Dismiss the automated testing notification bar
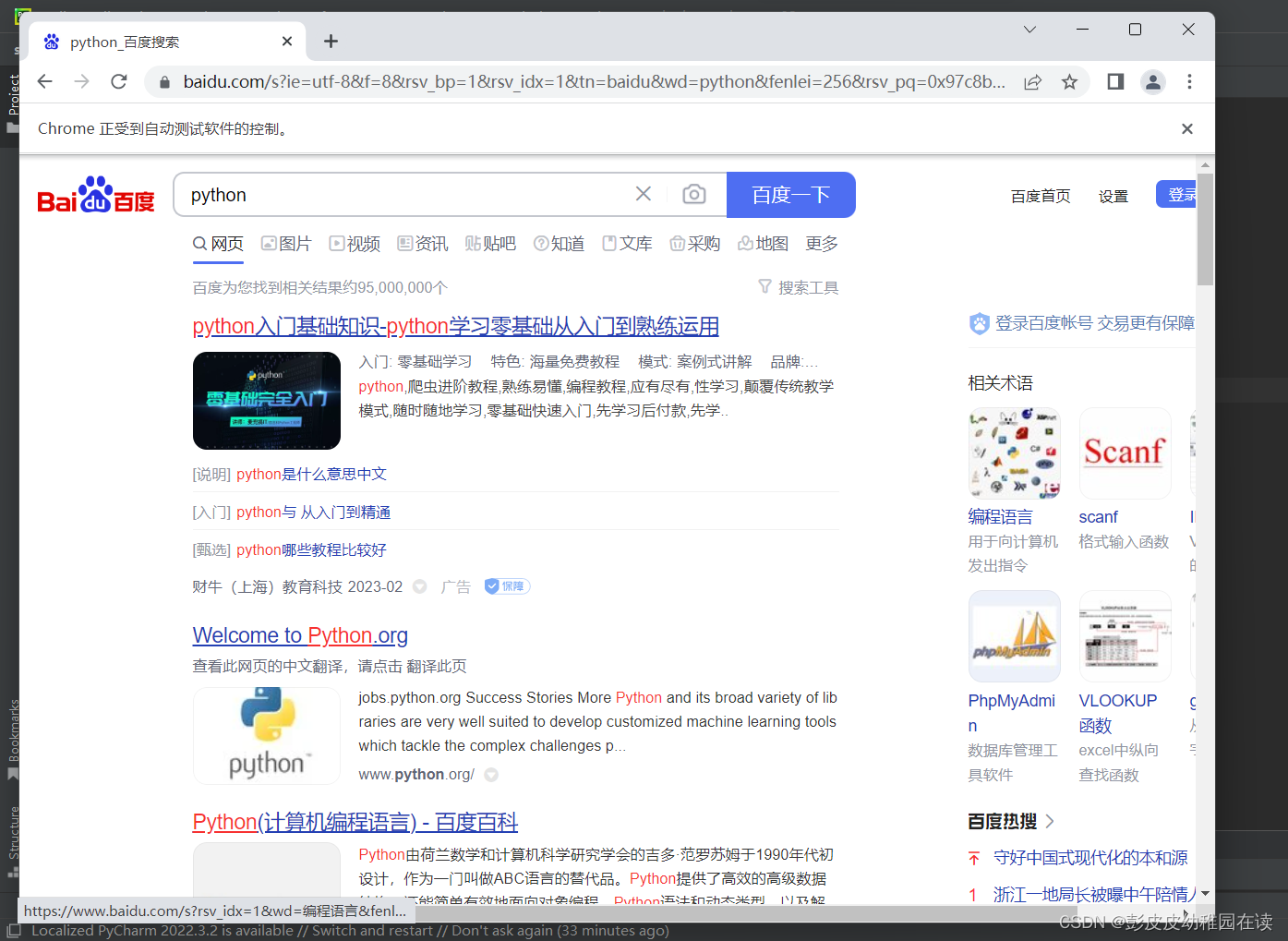The width and height of the screenshot is (1288, 941). click(1187, 128)
